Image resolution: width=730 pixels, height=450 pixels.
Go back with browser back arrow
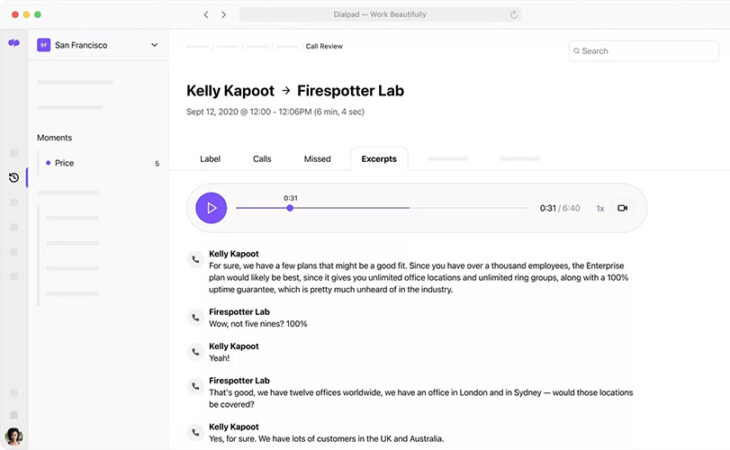tap(206, 15)
